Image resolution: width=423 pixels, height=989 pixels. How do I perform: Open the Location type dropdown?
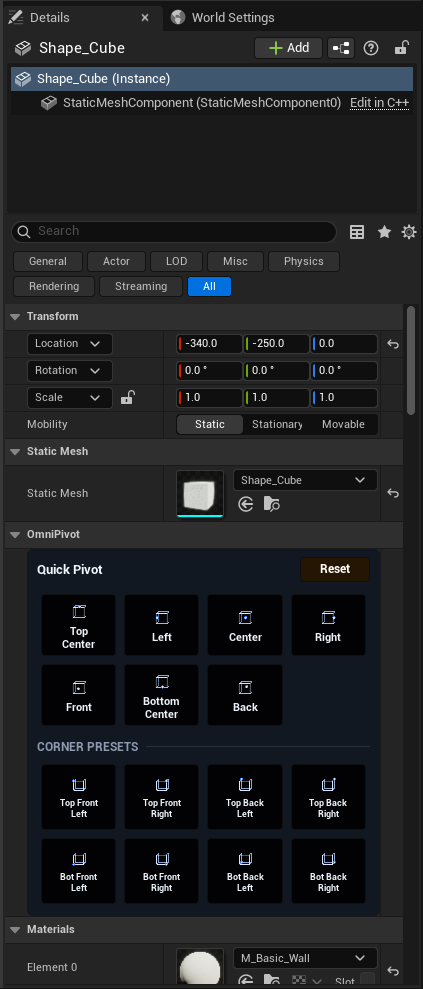[x=69, y=344]
